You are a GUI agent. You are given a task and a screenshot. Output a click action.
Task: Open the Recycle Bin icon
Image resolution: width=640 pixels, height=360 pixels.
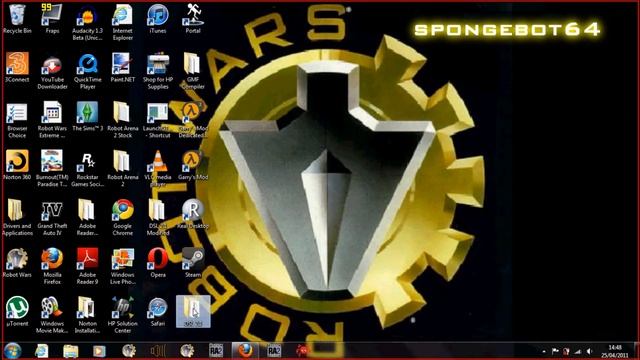tap(17, 18)
